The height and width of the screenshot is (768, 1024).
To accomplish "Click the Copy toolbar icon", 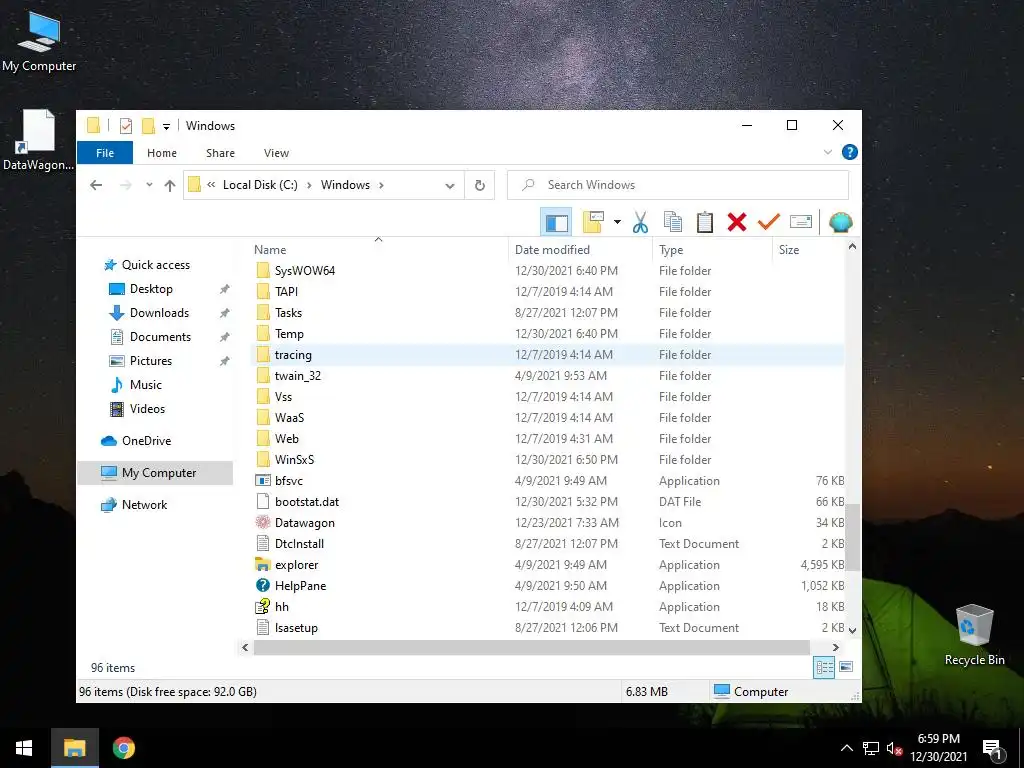I will (x=673, y=223).
